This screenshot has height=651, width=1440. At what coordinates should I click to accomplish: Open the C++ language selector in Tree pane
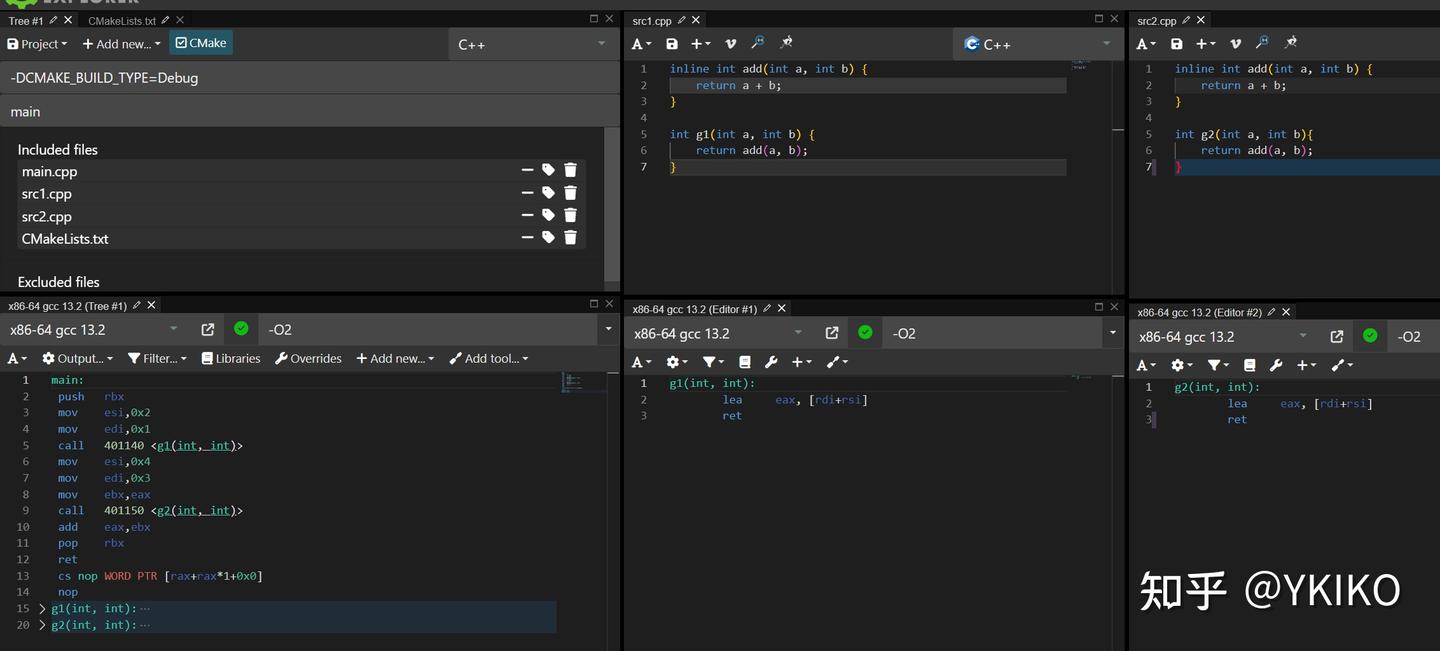[531, 44]
